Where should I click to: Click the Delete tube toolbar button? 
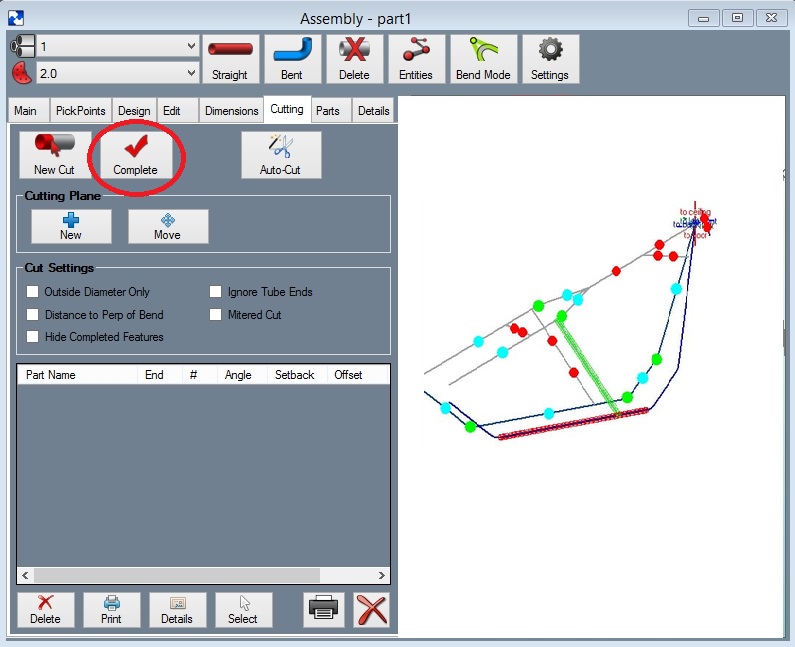tap(354, 59)
